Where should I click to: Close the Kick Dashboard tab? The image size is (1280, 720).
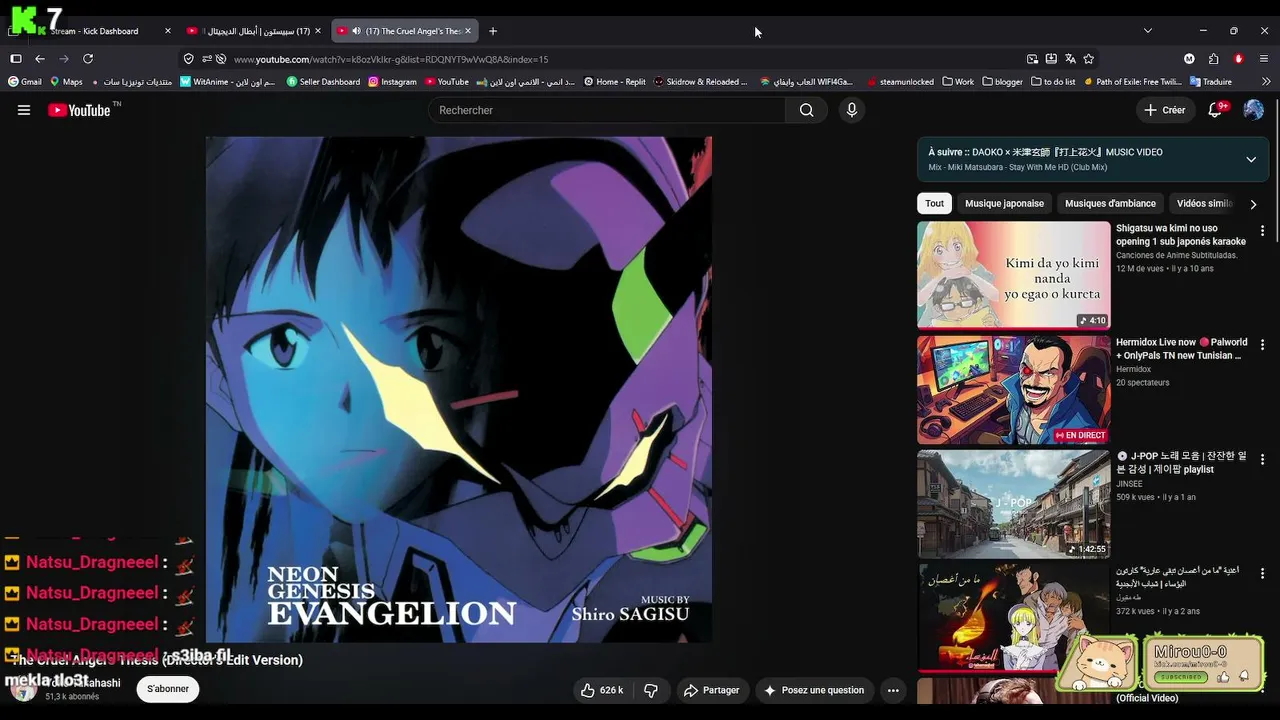pos(168,31)
